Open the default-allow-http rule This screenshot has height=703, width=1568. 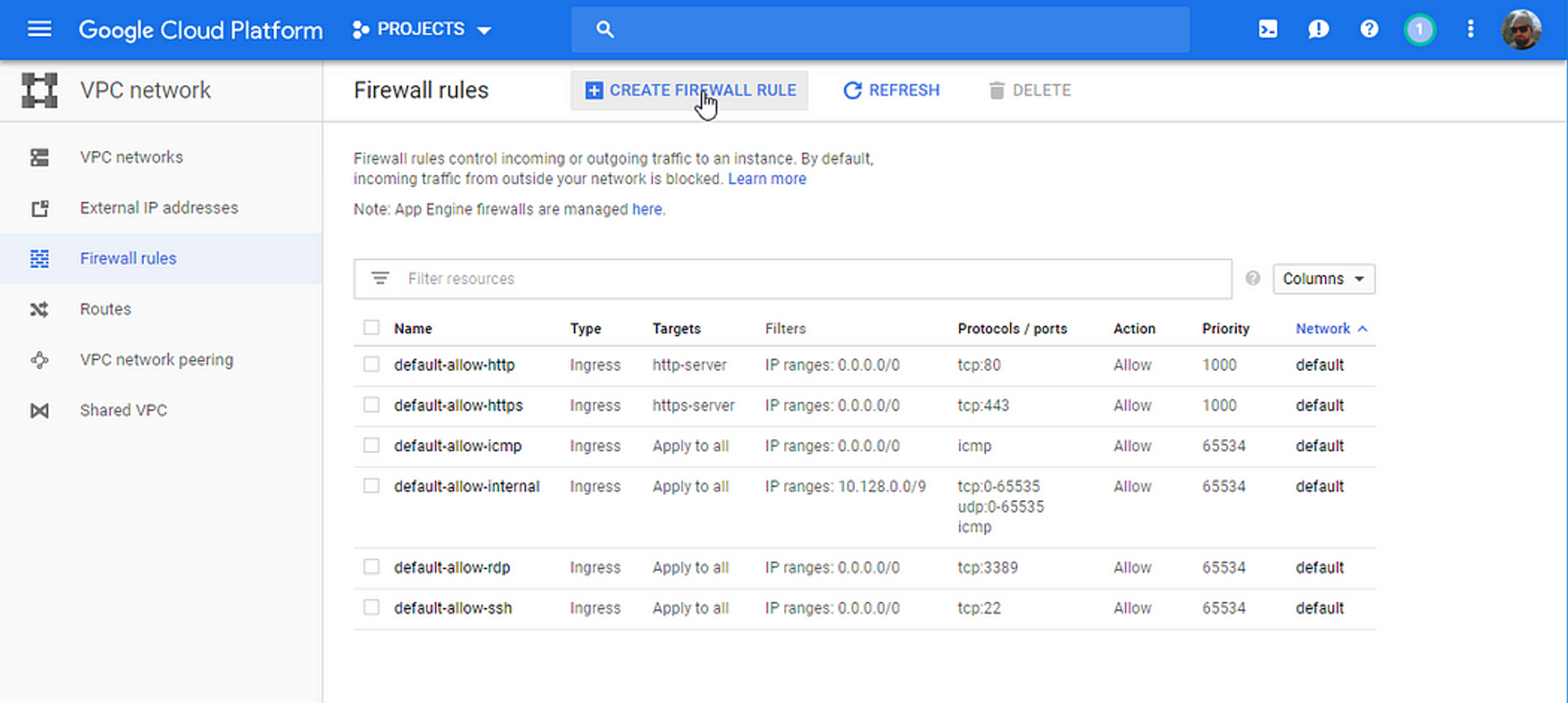[x=455, y=365]
